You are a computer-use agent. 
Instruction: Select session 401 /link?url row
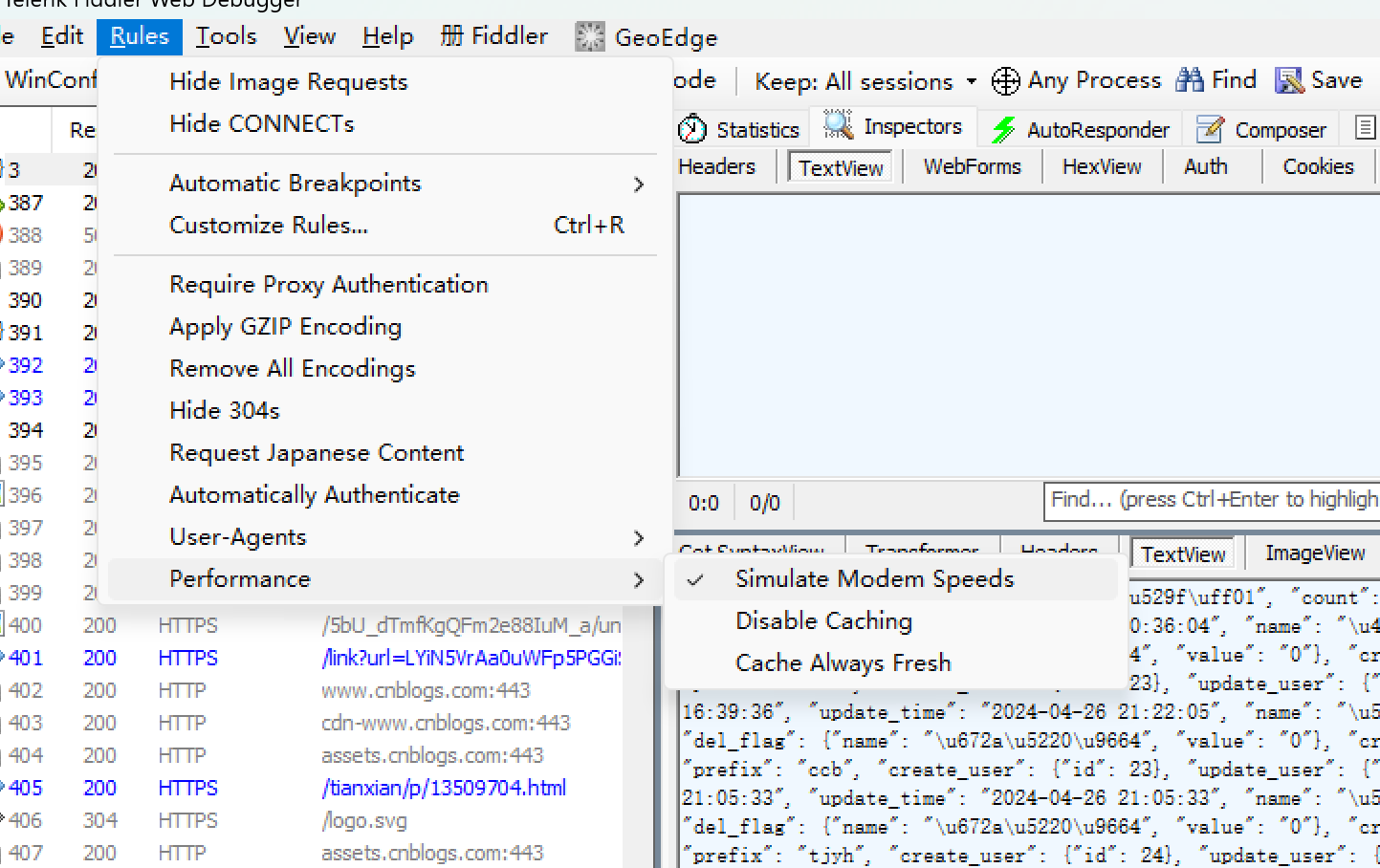[313, 658]
